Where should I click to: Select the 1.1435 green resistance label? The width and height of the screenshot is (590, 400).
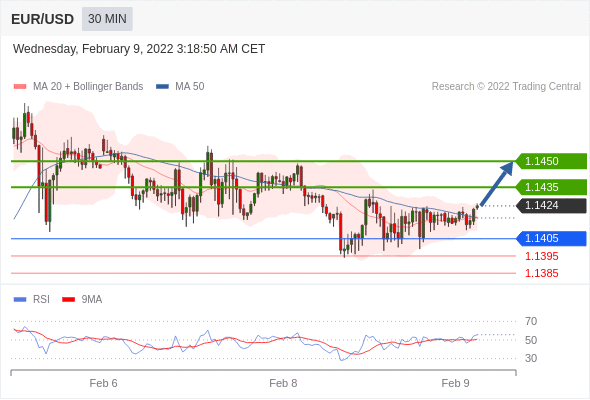coord(551,187)
